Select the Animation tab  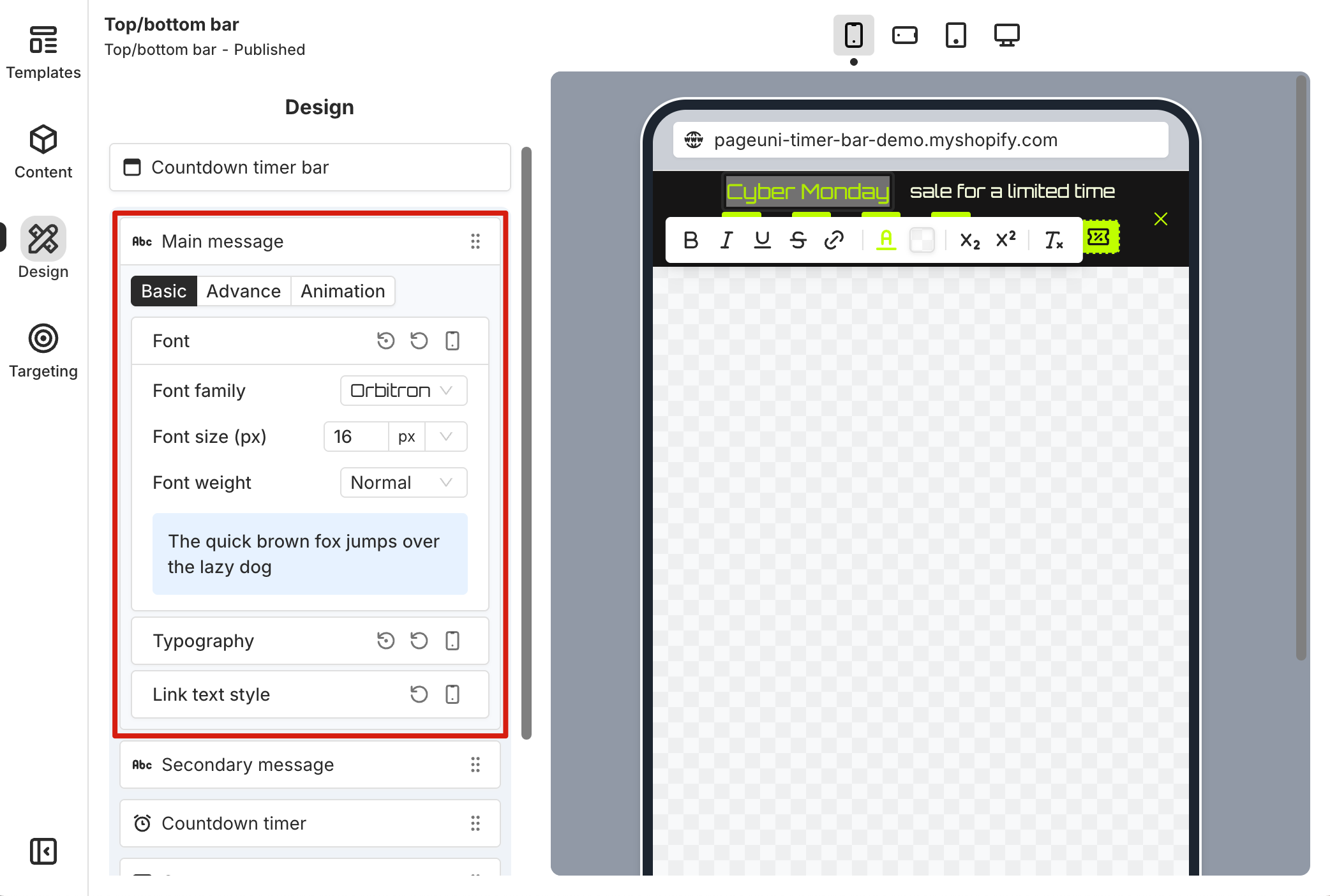coord(343,291)
